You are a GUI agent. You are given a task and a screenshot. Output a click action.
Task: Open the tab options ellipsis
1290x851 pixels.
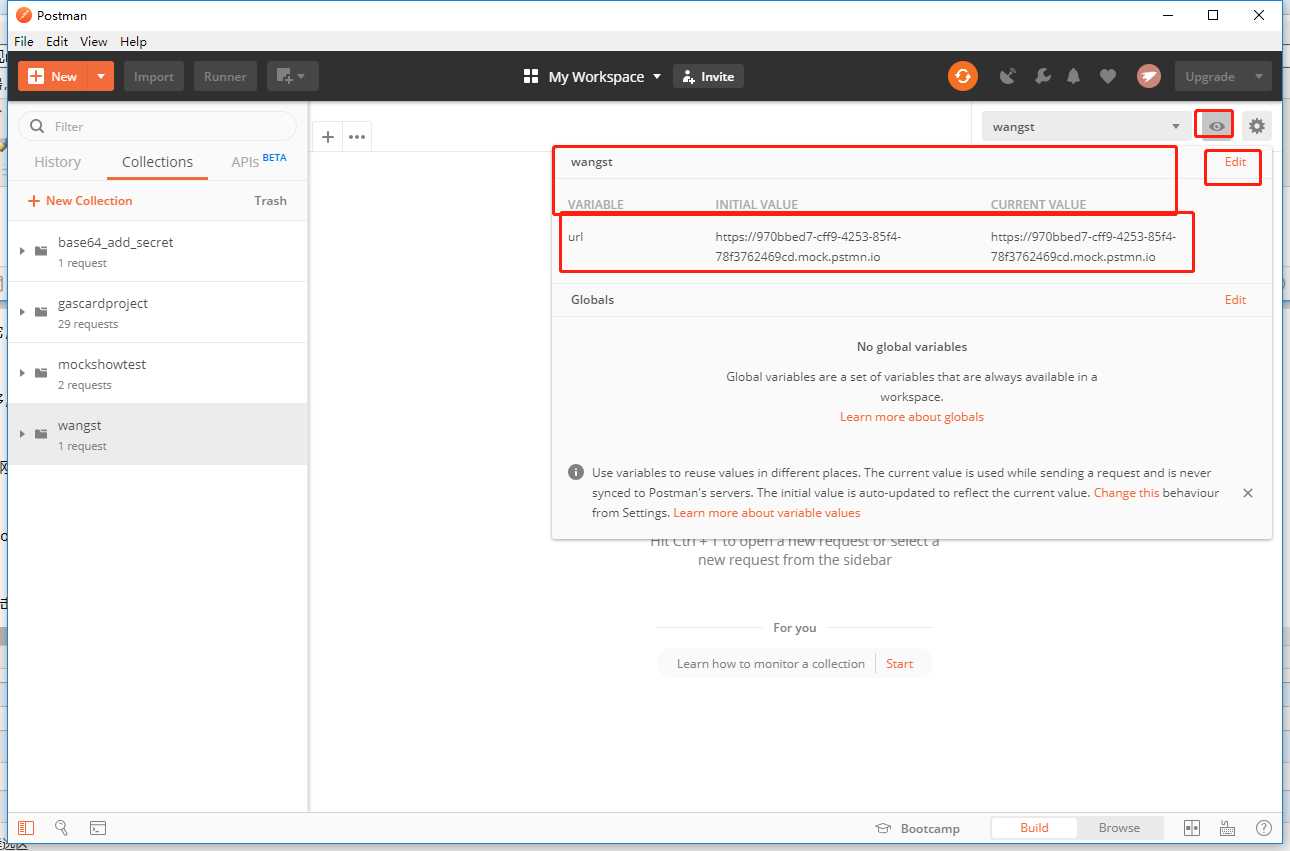click(356, 137)
